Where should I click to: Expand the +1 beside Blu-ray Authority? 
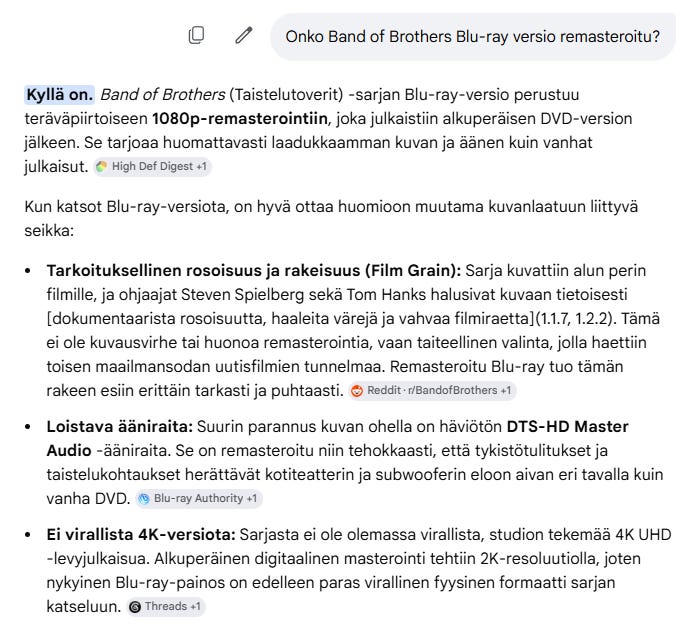252,498
